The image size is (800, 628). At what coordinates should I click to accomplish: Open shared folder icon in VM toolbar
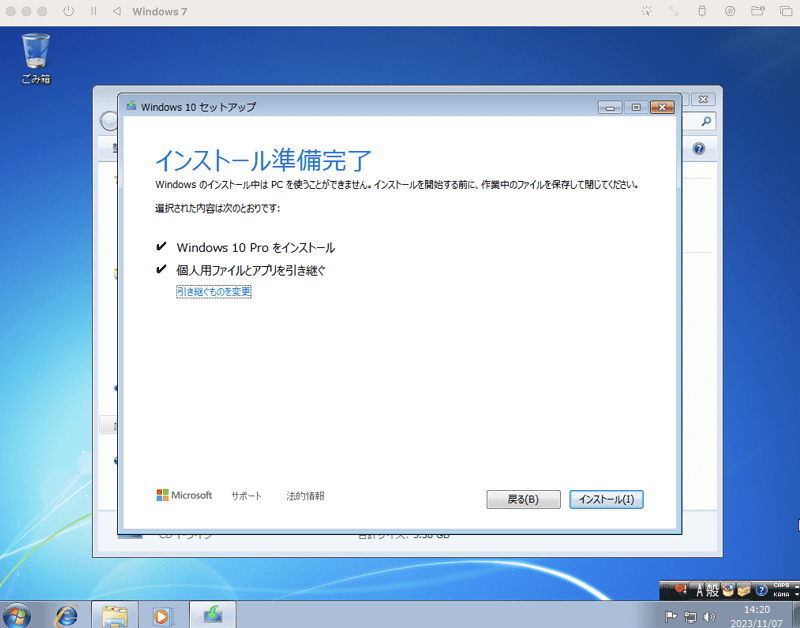[x=758, y=11]
